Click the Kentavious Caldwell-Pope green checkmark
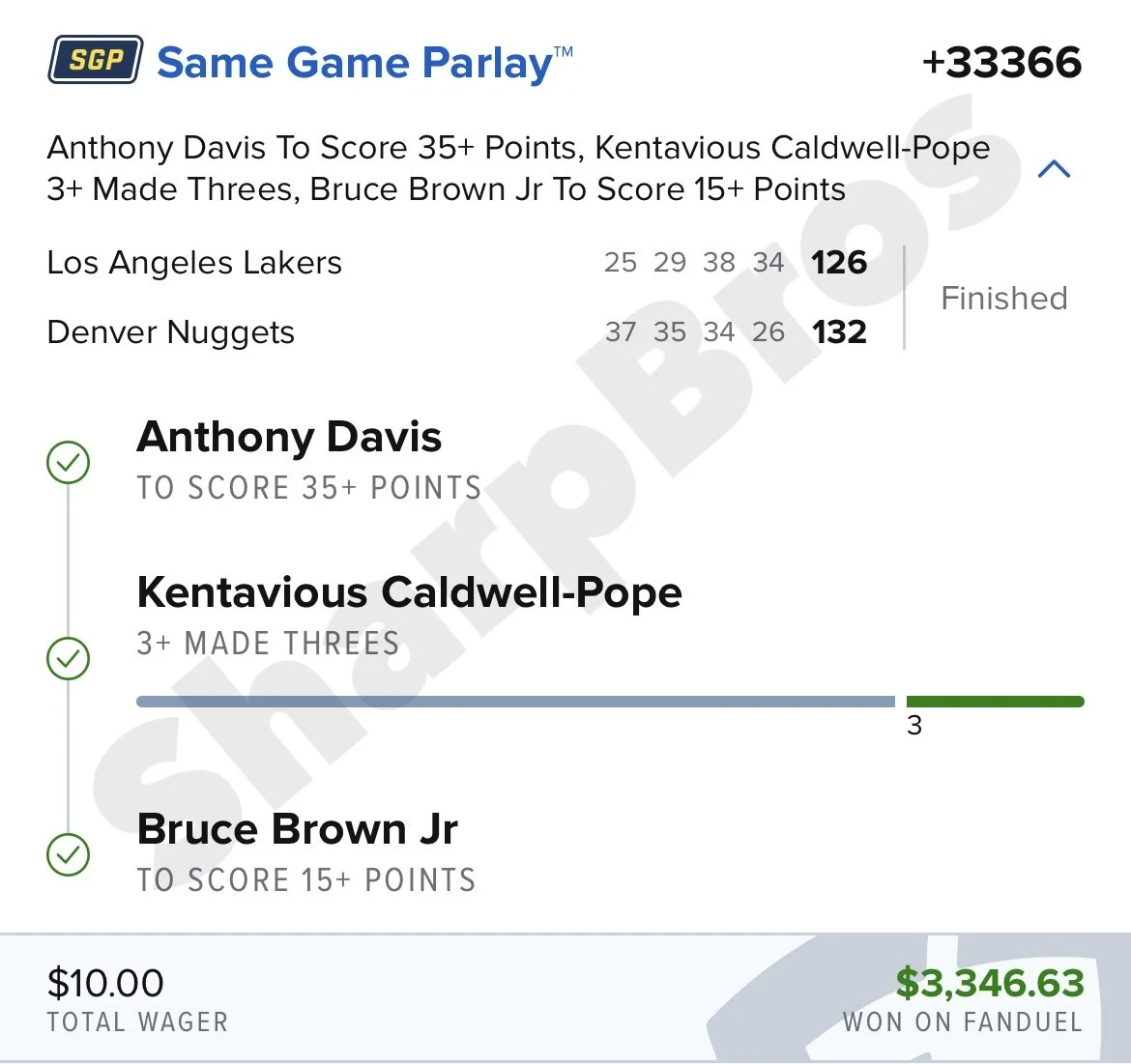This screenshot has width=1131, height=1064. click(68, 658)
